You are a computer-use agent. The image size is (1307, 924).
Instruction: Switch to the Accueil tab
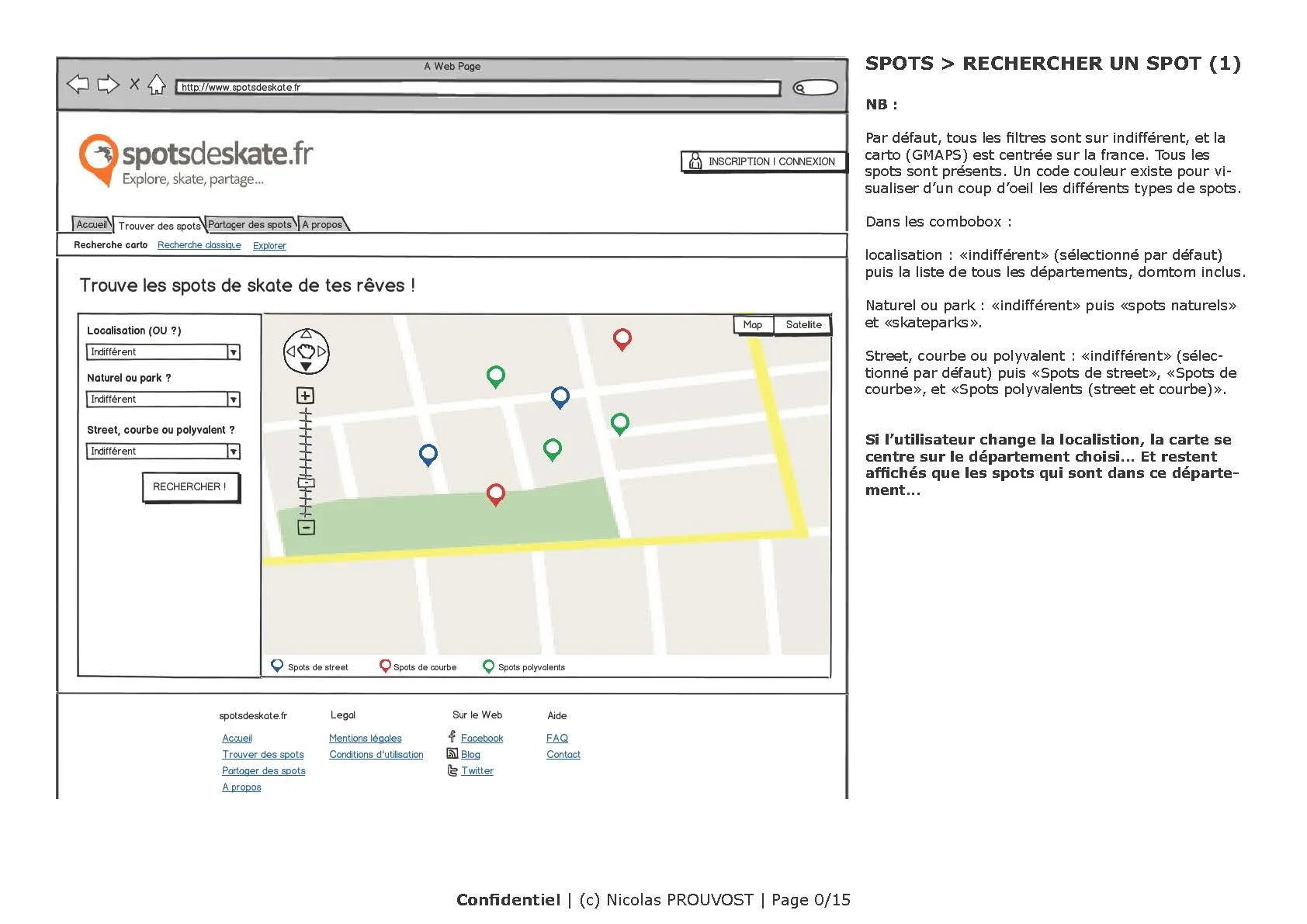tap(92, 224)
